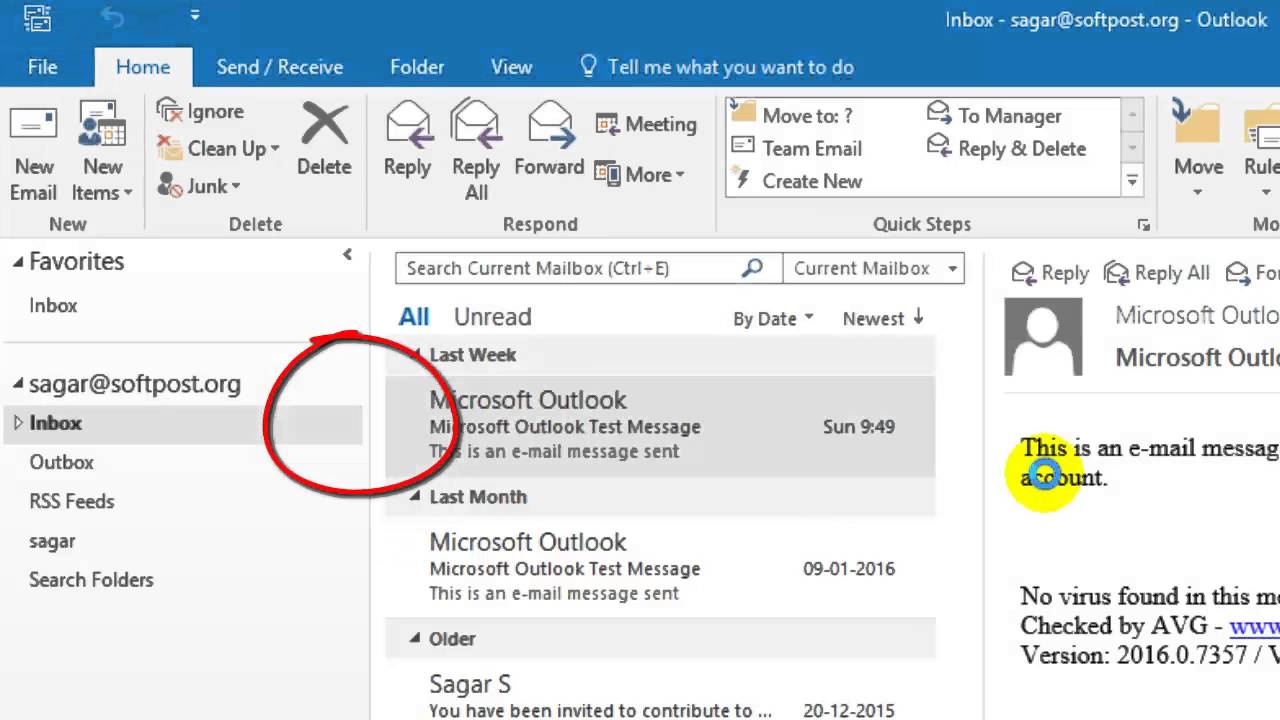Image resolution: width=1280 pixels, height=720 pixels.
Task: Click the Delete X icon
Action: point(324,126)
